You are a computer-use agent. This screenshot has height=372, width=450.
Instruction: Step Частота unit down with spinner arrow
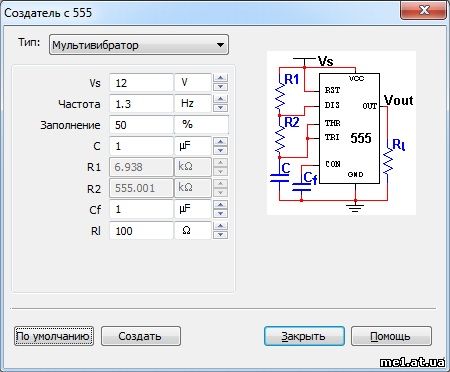(220, 108)
